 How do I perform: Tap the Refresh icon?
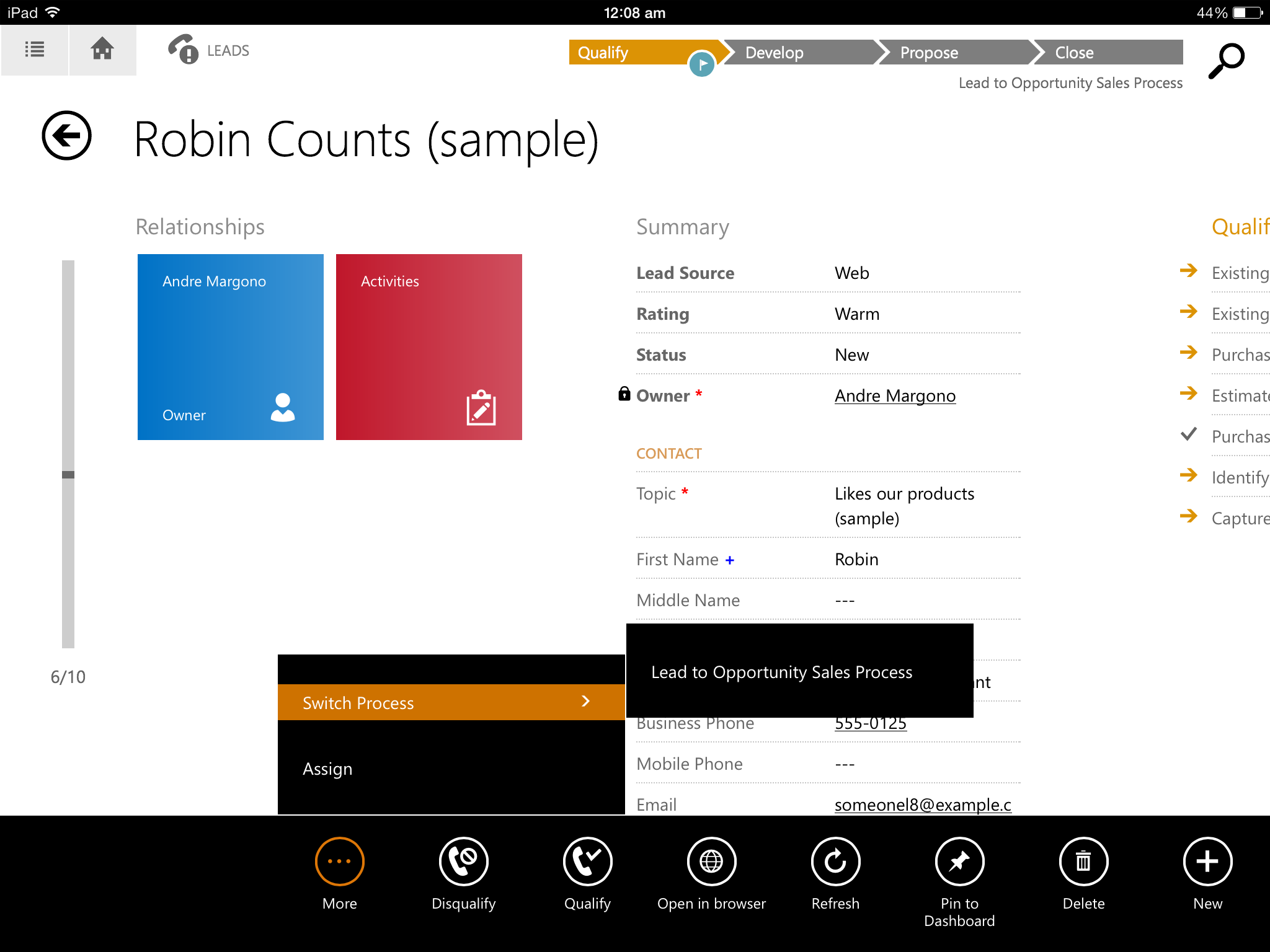835,861
